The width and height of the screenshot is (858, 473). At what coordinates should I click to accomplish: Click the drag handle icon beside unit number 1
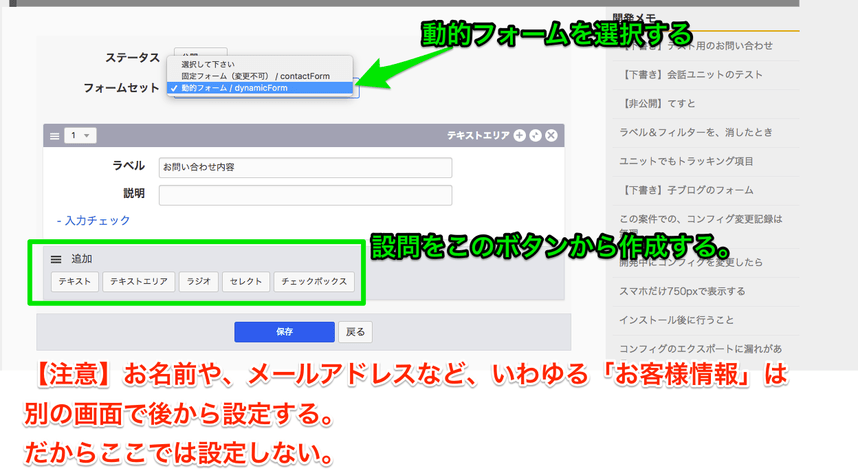(55, 136)
